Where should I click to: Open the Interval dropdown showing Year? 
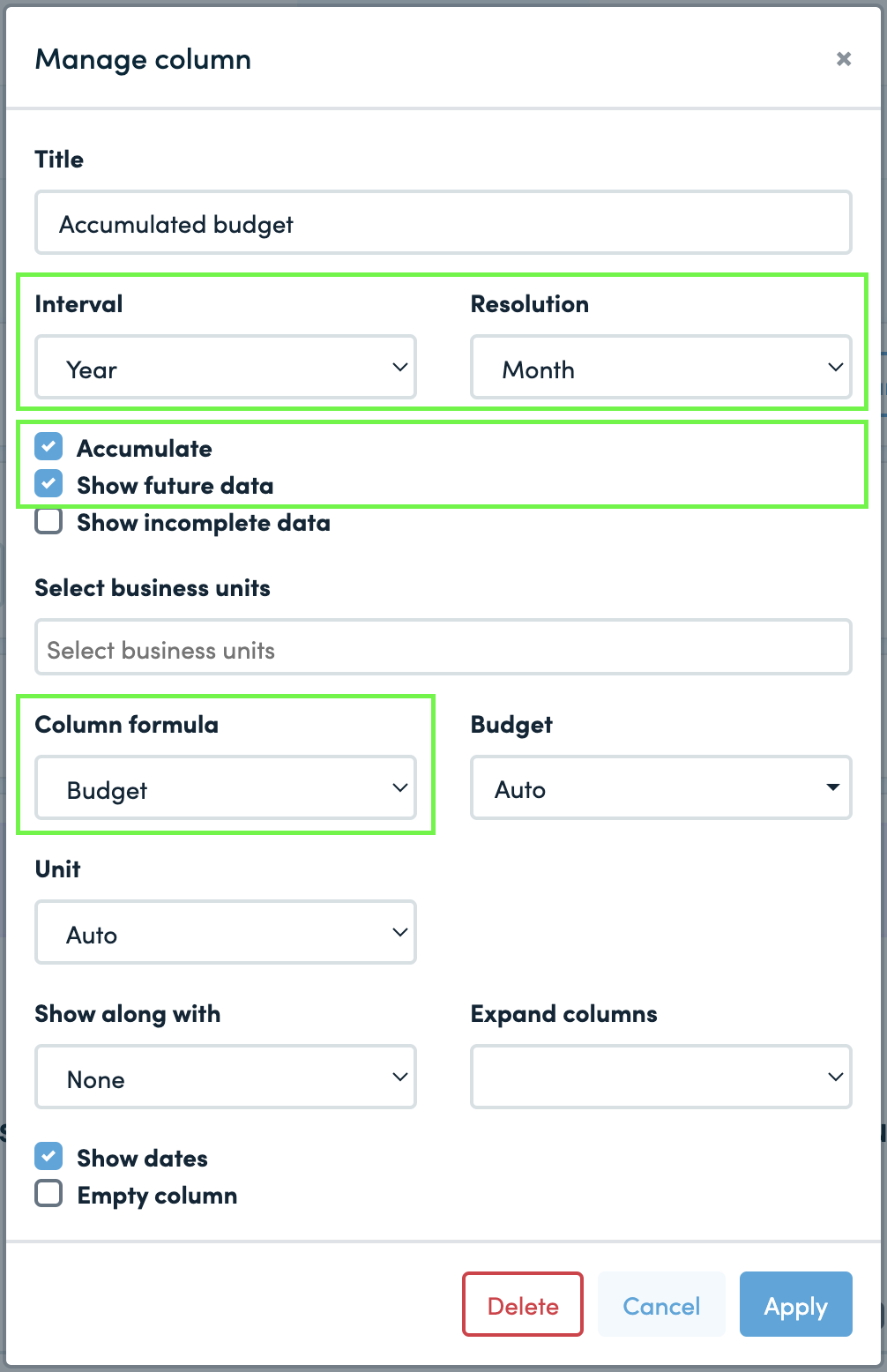(x=226, y=367)
